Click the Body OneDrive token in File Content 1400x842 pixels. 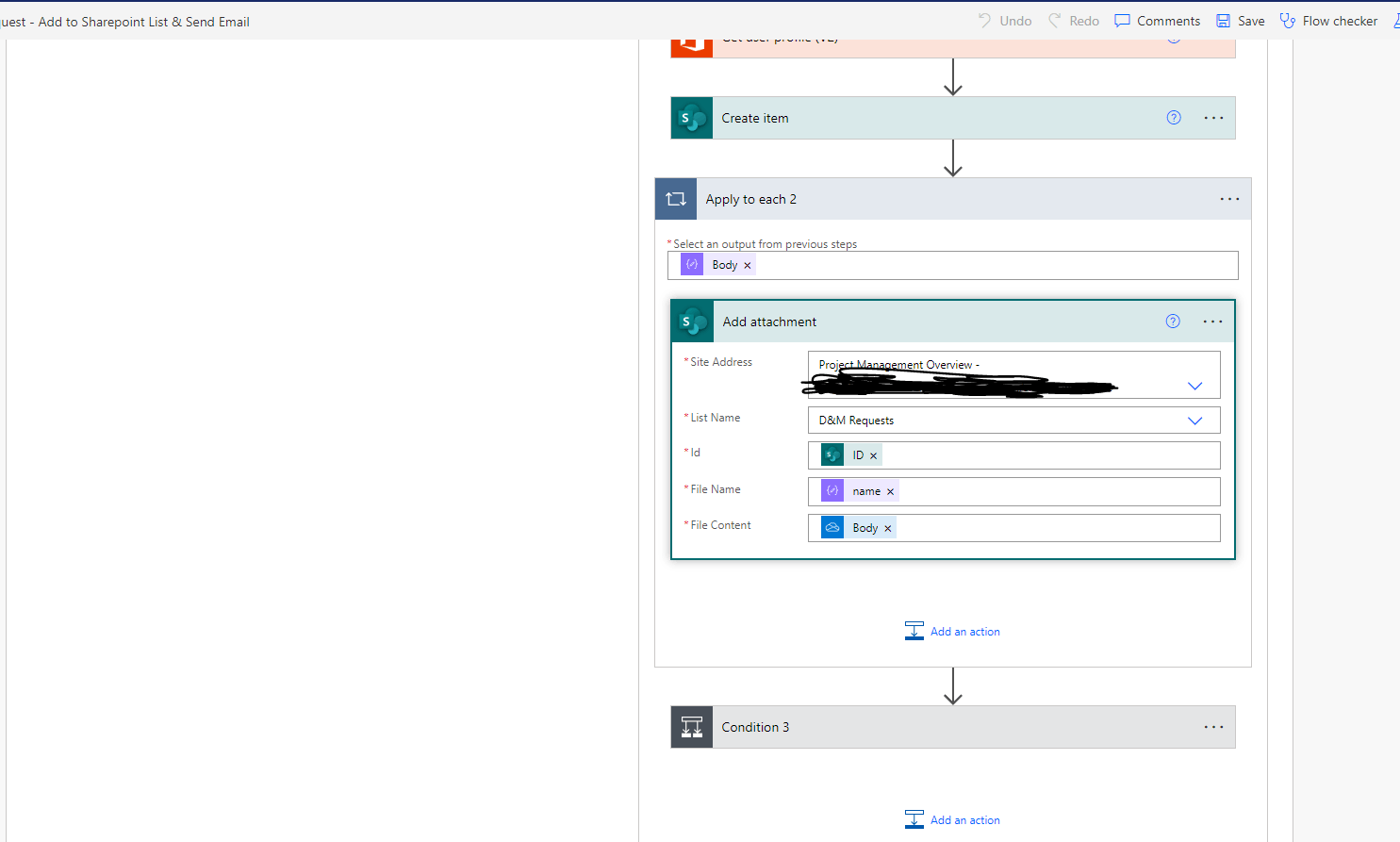coord(858,528)
